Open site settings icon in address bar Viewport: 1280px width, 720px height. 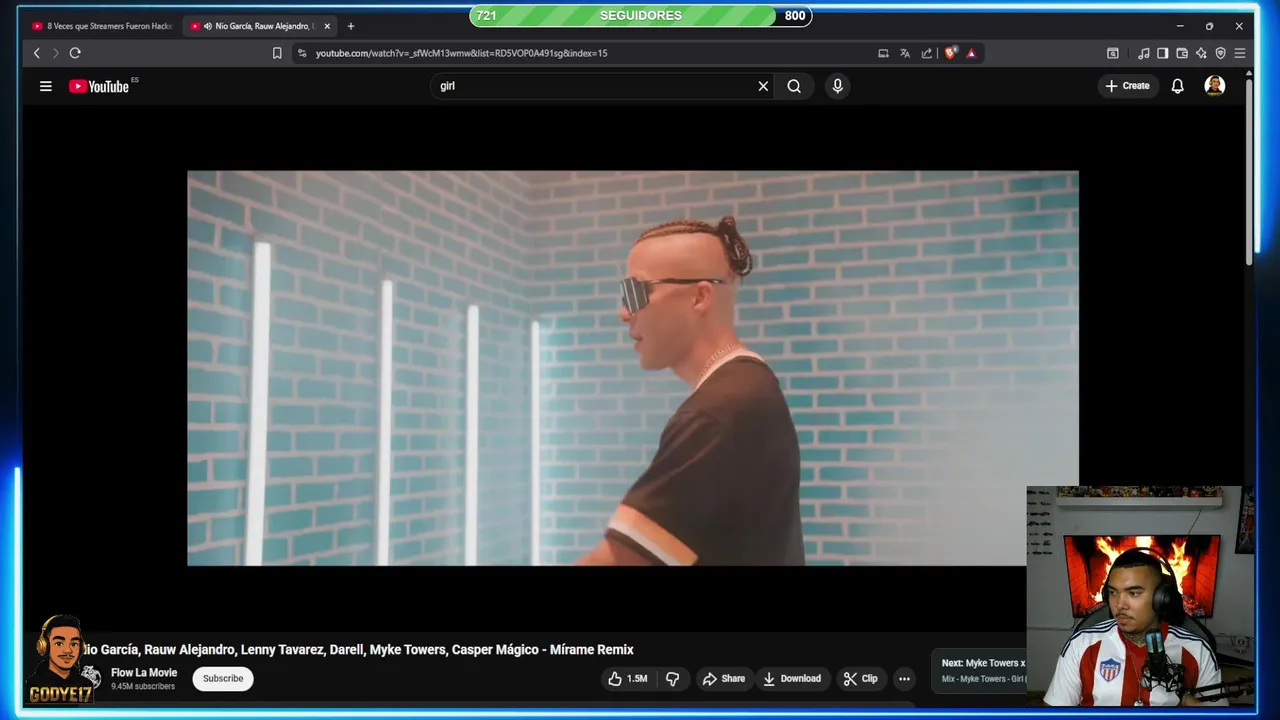coord(302,53)
